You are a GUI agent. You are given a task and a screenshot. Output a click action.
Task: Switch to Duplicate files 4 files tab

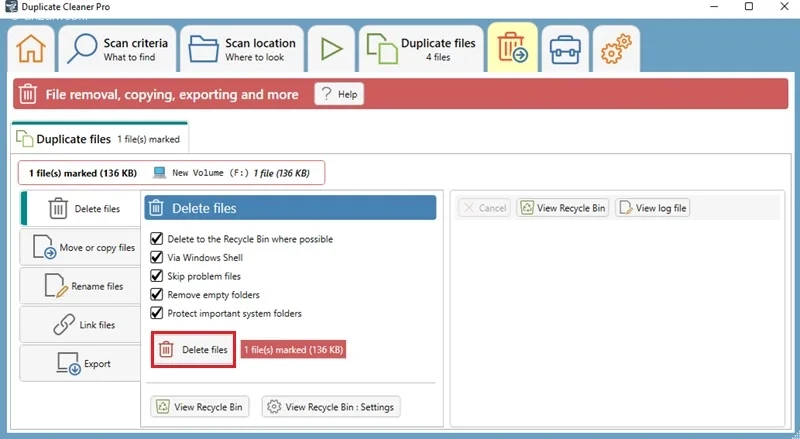(421, 49)
